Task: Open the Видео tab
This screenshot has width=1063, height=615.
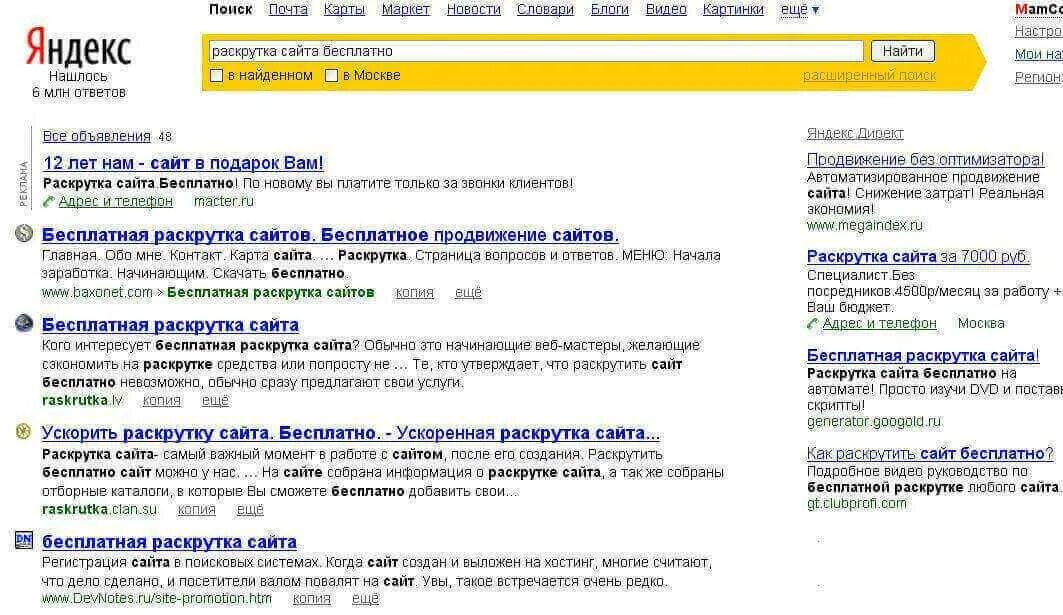Action: pyautogui.click(x=666, y=9)
